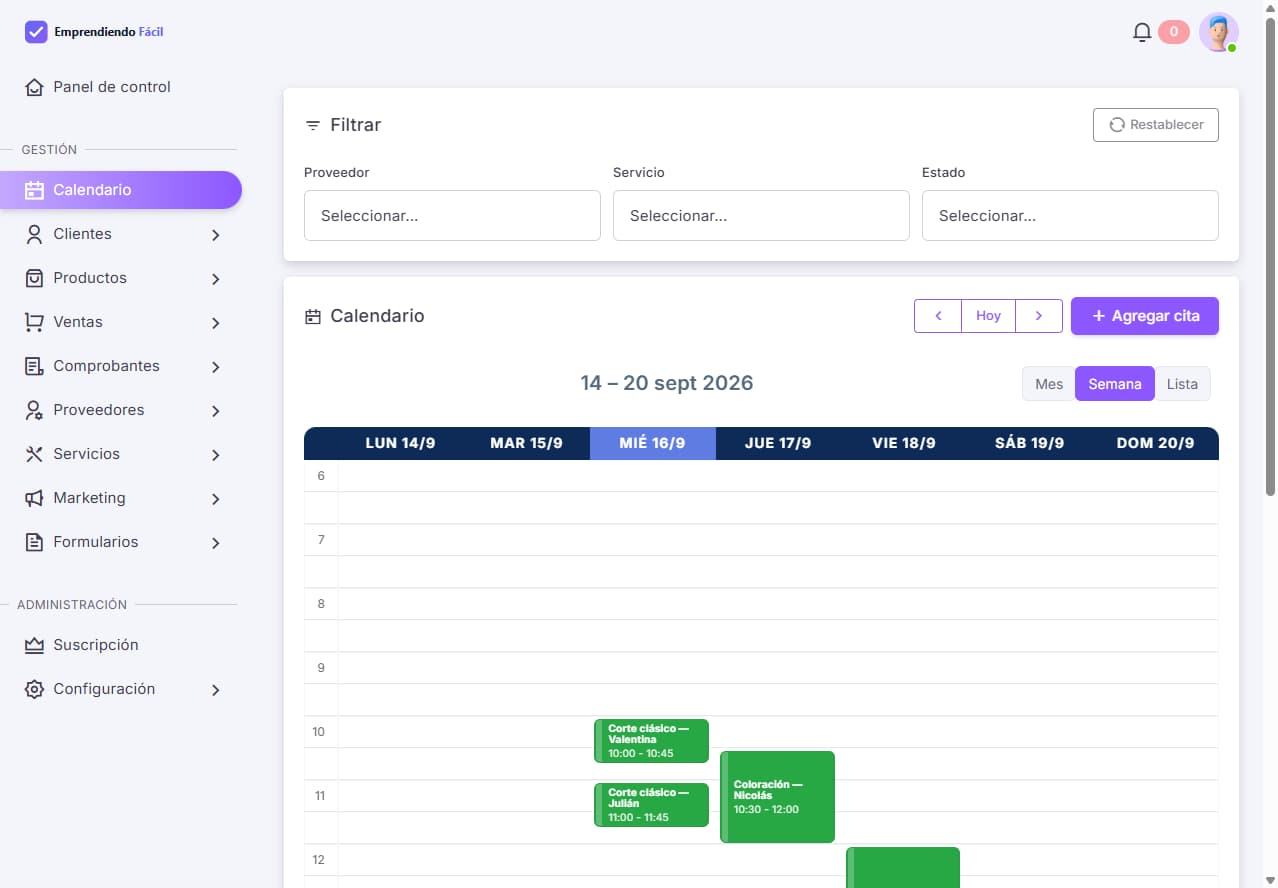Click the Servicios tools icon
The width and height of the screenshot is (1278, 888).
point(35,454)
